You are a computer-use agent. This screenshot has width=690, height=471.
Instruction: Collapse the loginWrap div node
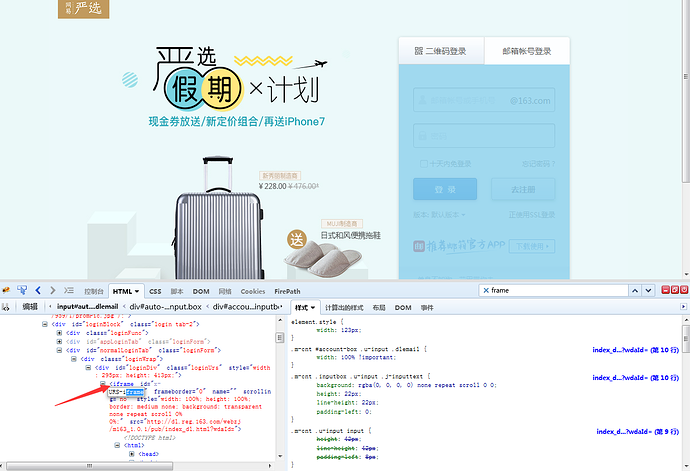pos(73,359)
